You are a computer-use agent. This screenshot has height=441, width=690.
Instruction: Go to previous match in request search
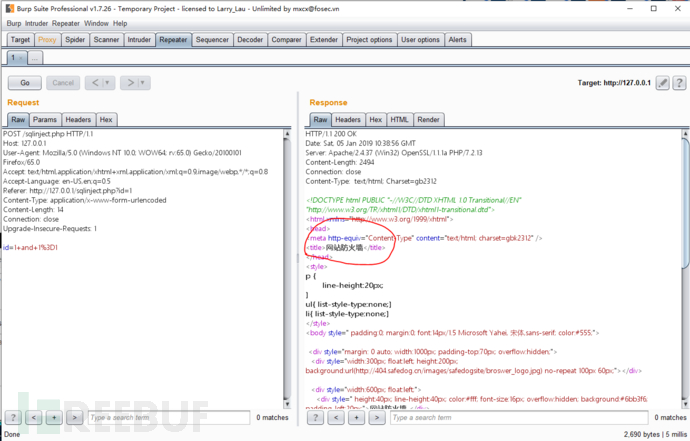click(34, 417)
